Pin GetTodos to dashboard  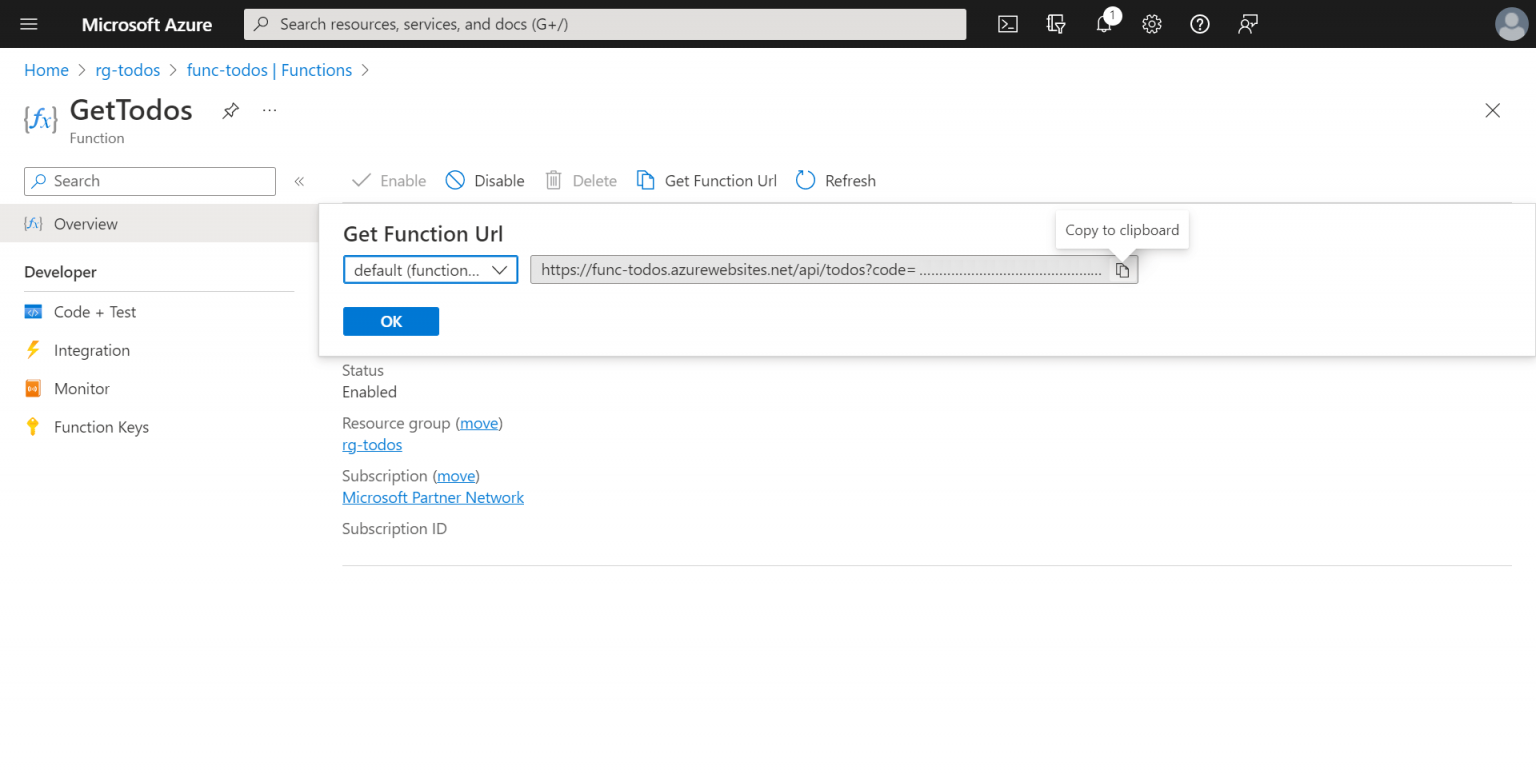(230, 110)
